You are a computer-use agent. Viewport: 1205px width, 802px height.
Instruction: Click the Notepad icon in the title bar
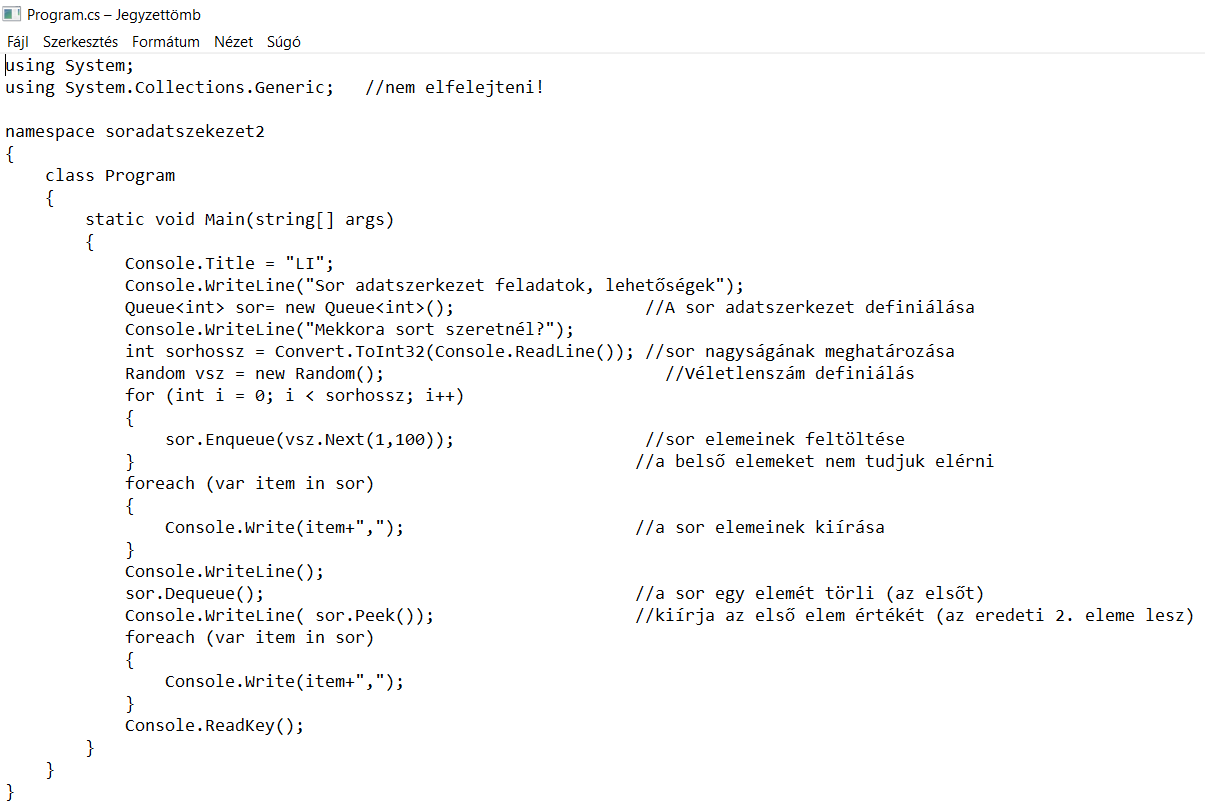click(12, 14)
